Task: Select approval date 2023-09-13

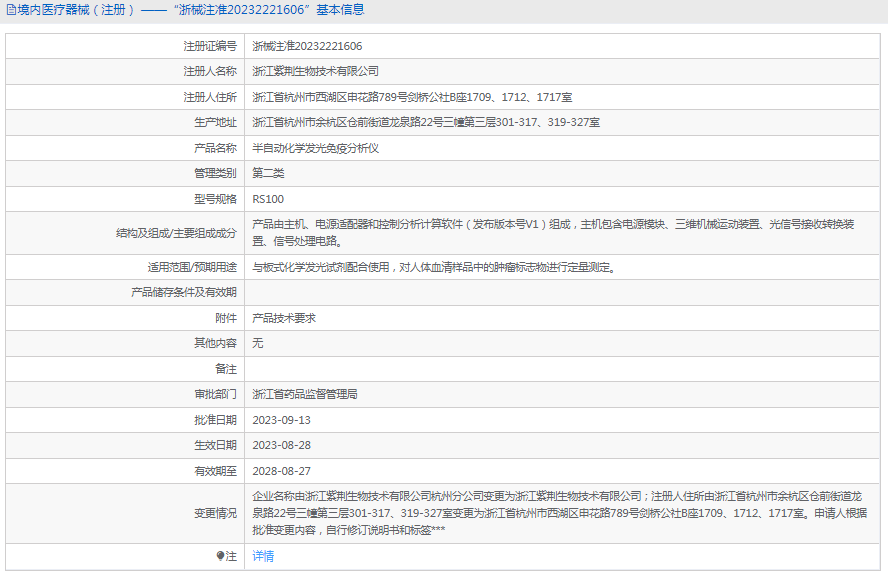Action: 281,420
